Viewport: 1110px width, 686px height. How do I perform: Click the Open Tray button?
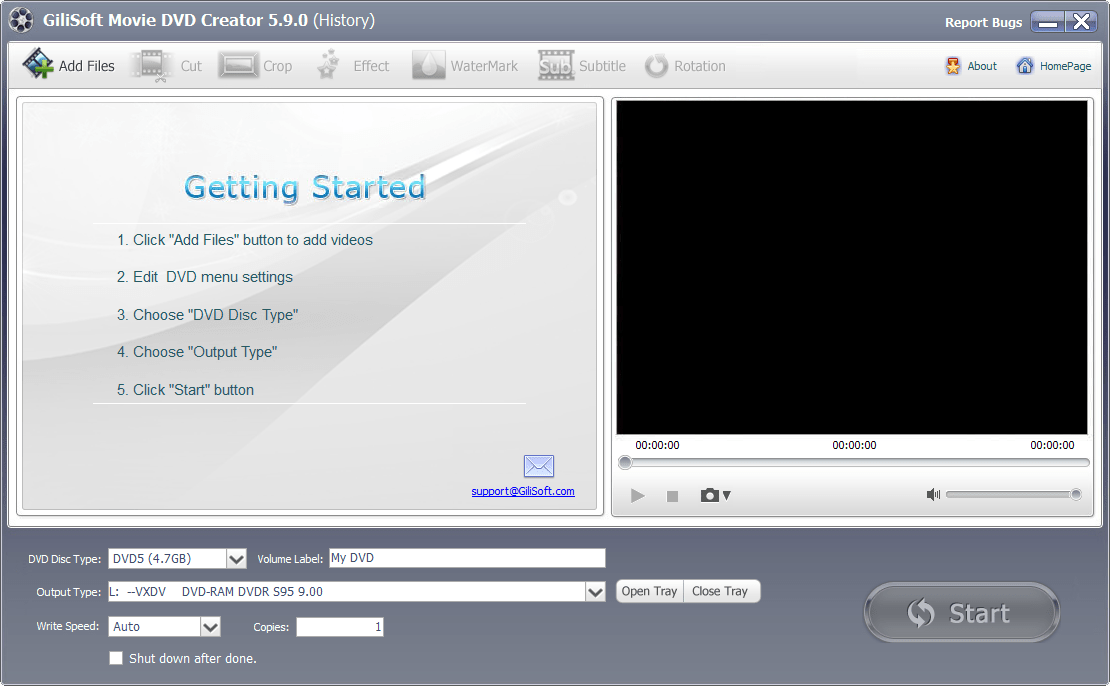(x=649, y=591)
